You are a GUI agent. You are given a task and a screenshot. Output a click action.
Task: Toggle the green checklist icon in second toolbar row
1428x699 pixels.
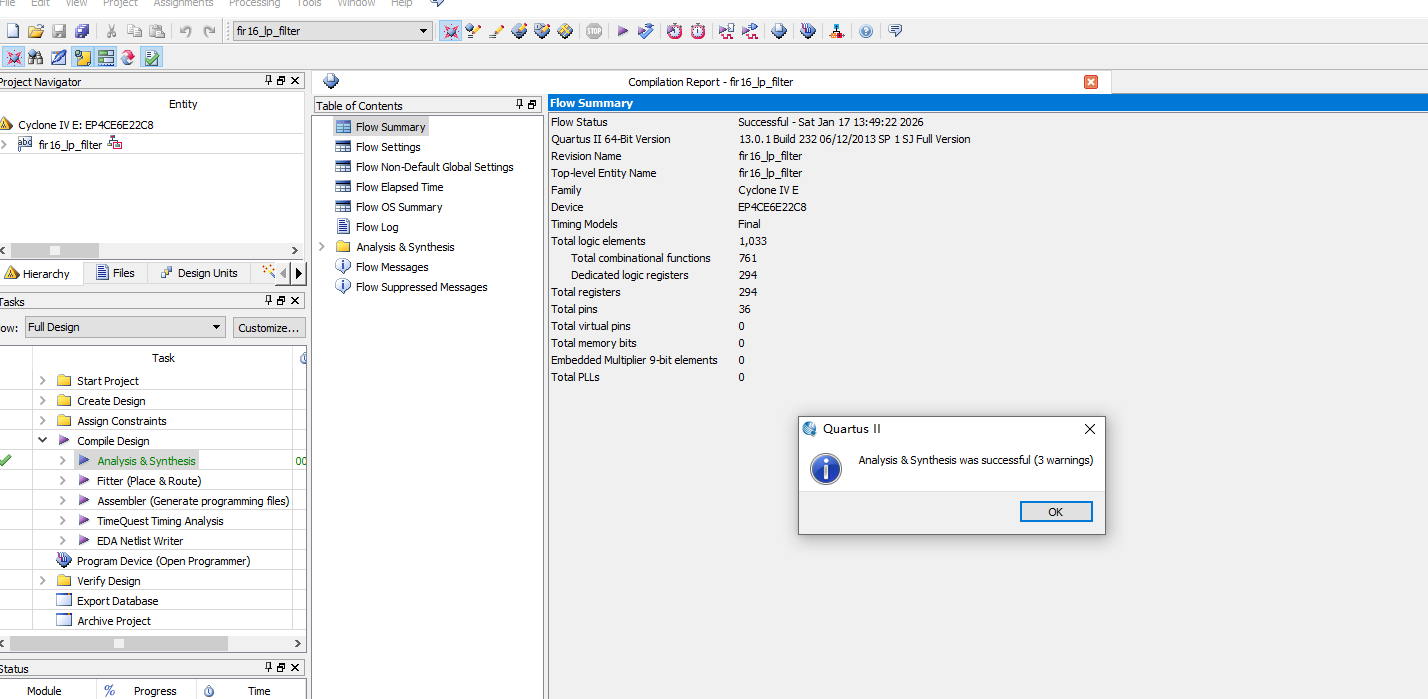[151, 57]
